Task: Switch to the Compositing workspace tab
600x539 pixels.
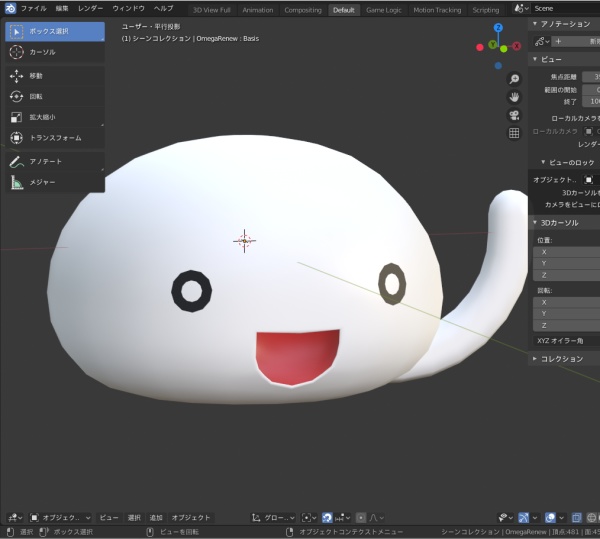Action: 303,10
